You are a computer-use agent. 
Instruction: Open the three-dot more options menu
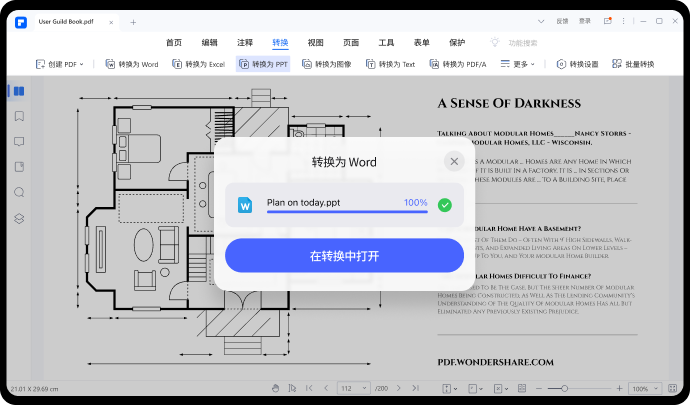tap(623, 21)
